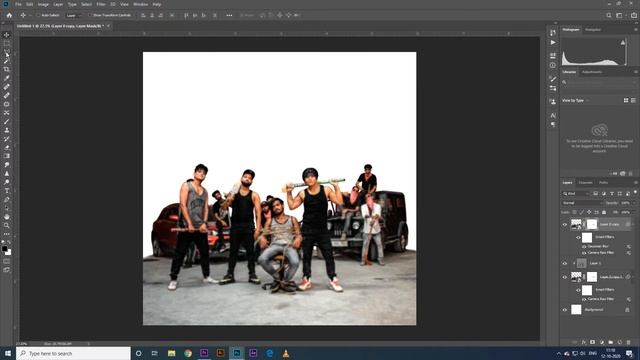640x360 pixels.
Task: Open the View by Type dropdown
Action: point(576,100)
